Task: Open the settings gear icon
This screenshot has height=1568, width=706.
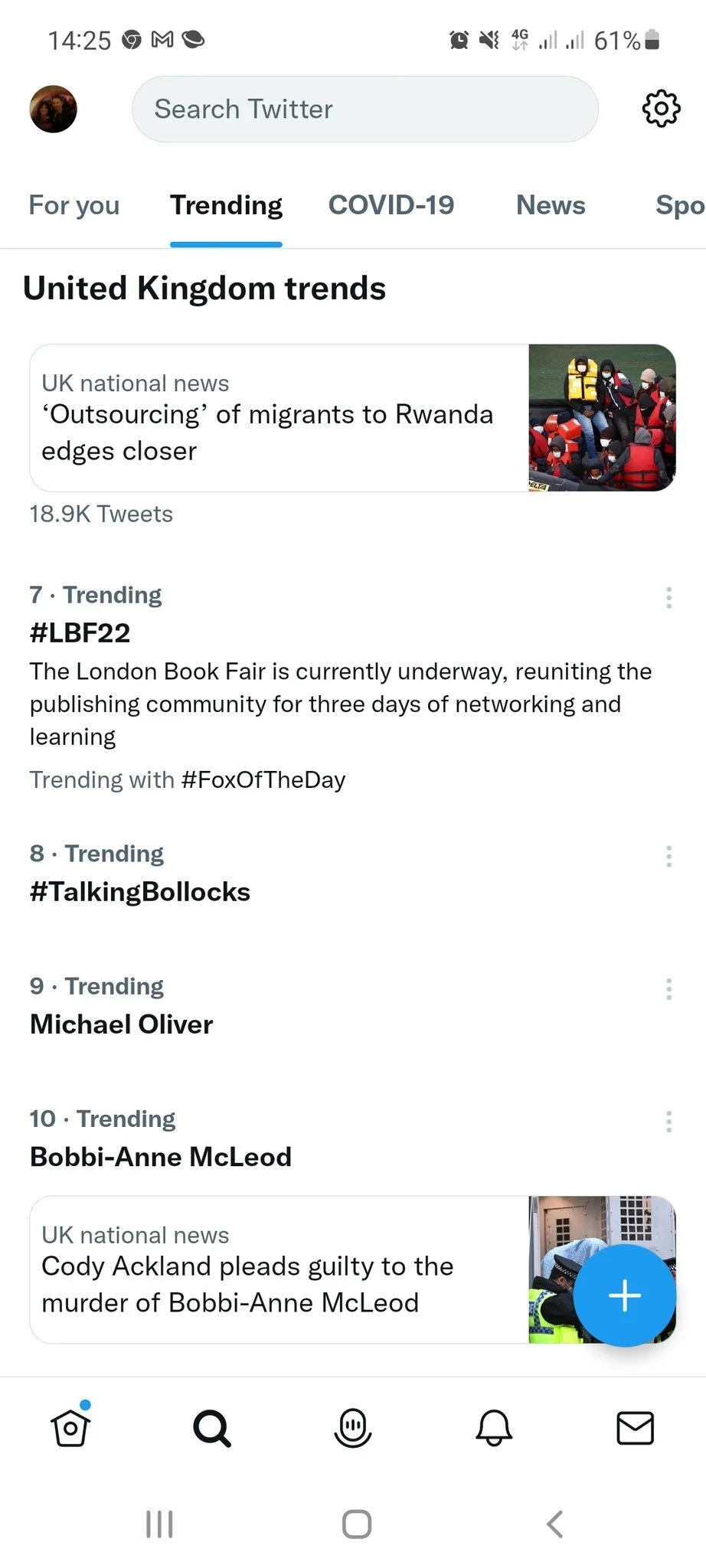Action: 661,109
